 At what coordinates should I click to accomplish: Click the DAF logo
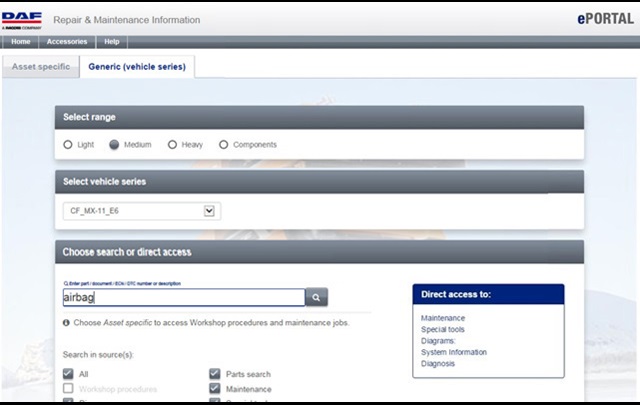21,19
